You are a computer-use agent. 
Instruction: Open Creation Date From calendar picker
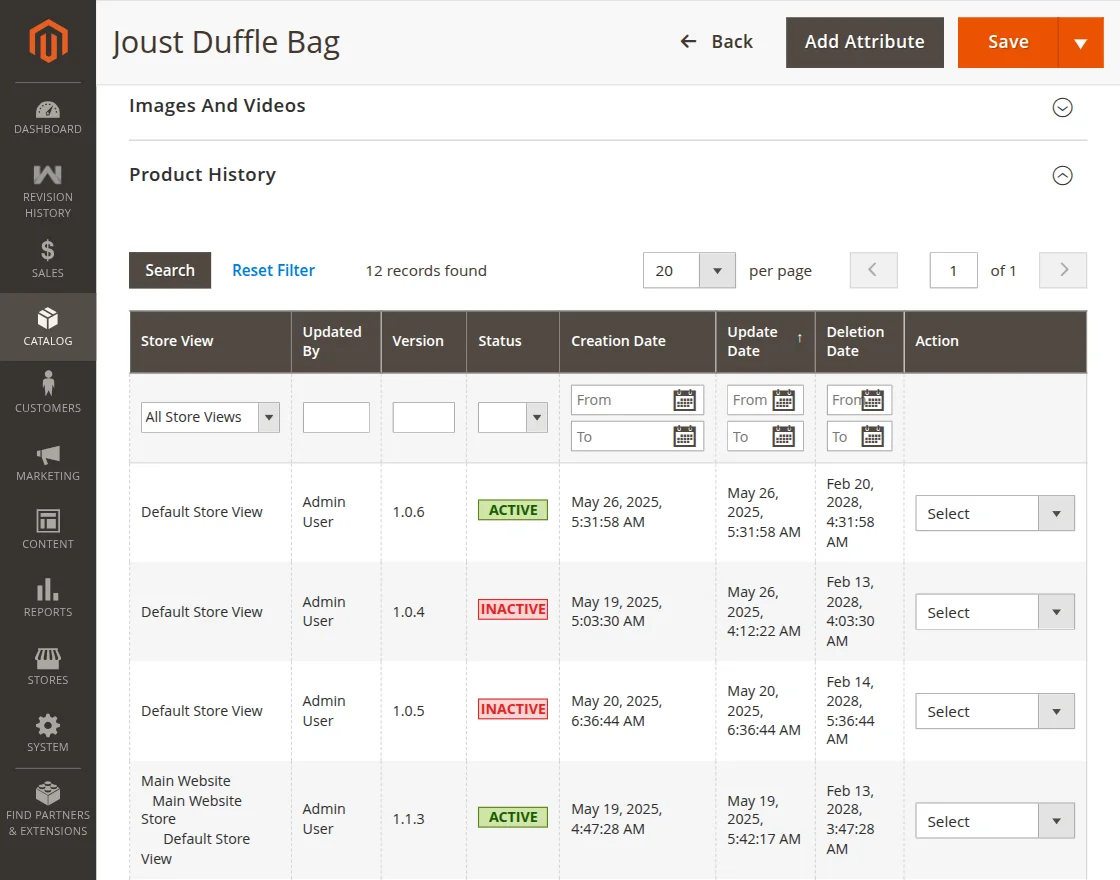pyautogui.click(x=684, y=400)
